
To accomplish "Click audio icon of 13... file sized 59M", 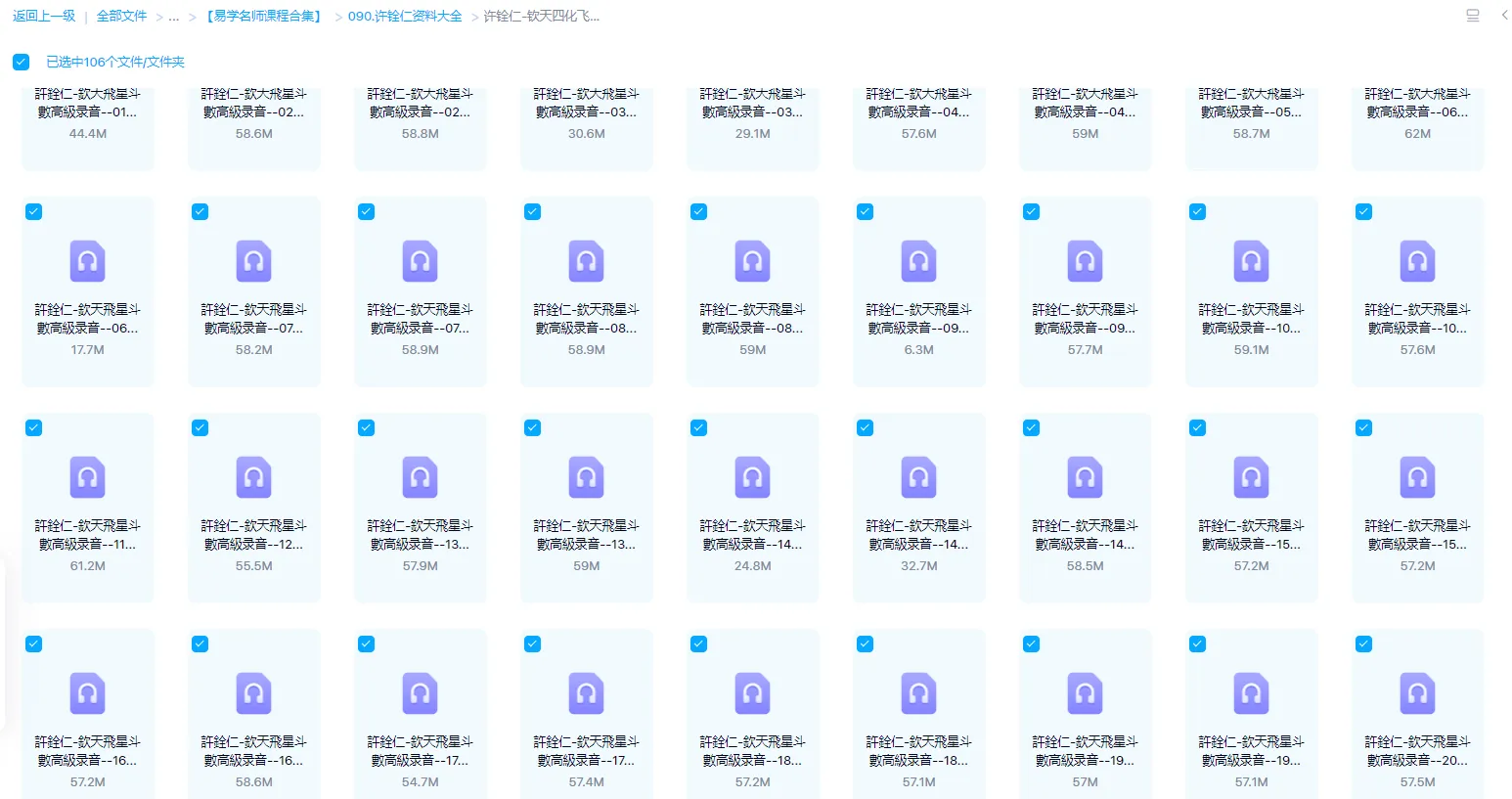I will pyautogui.click(x=587, y=477).
